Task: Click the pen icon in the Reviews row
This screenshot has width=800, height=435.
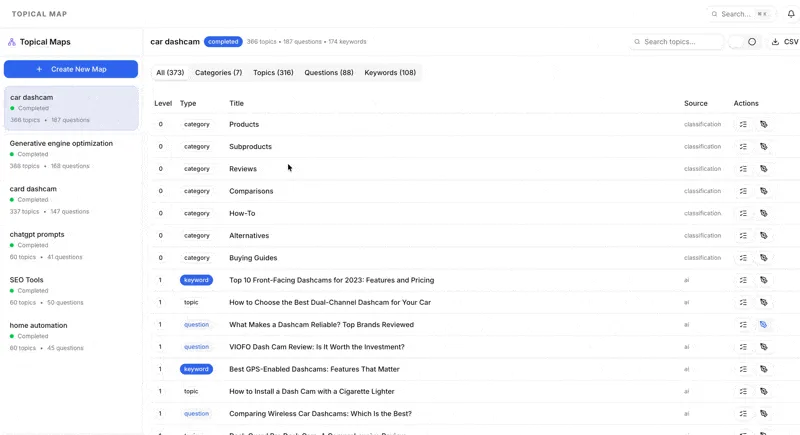Action: pyautogui.click(x=764, y=169)
